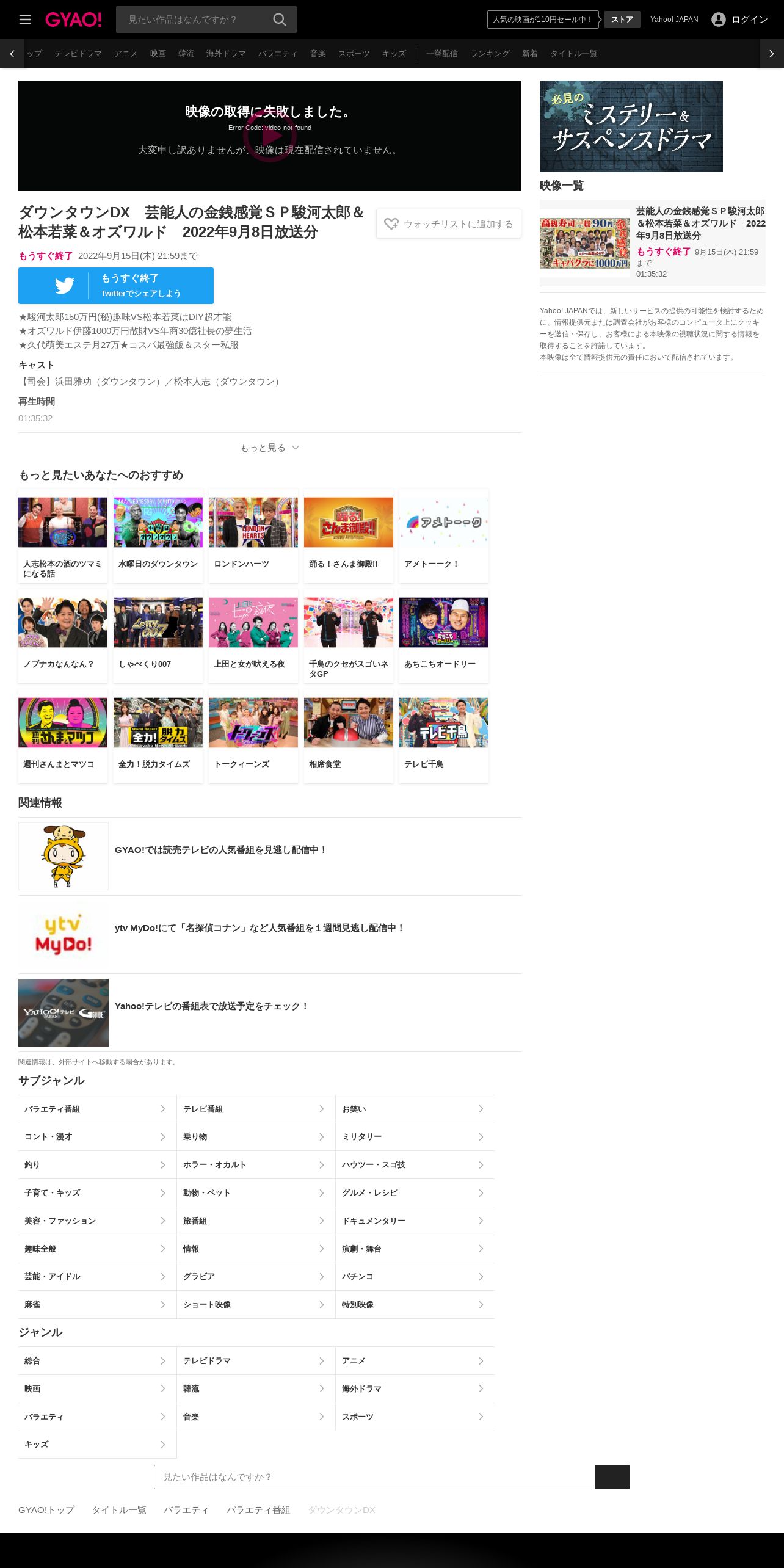The image size is (784, 1568).
Task: Open 踊る!さんま御殿!! thumbnail
Action: point(349,522)
